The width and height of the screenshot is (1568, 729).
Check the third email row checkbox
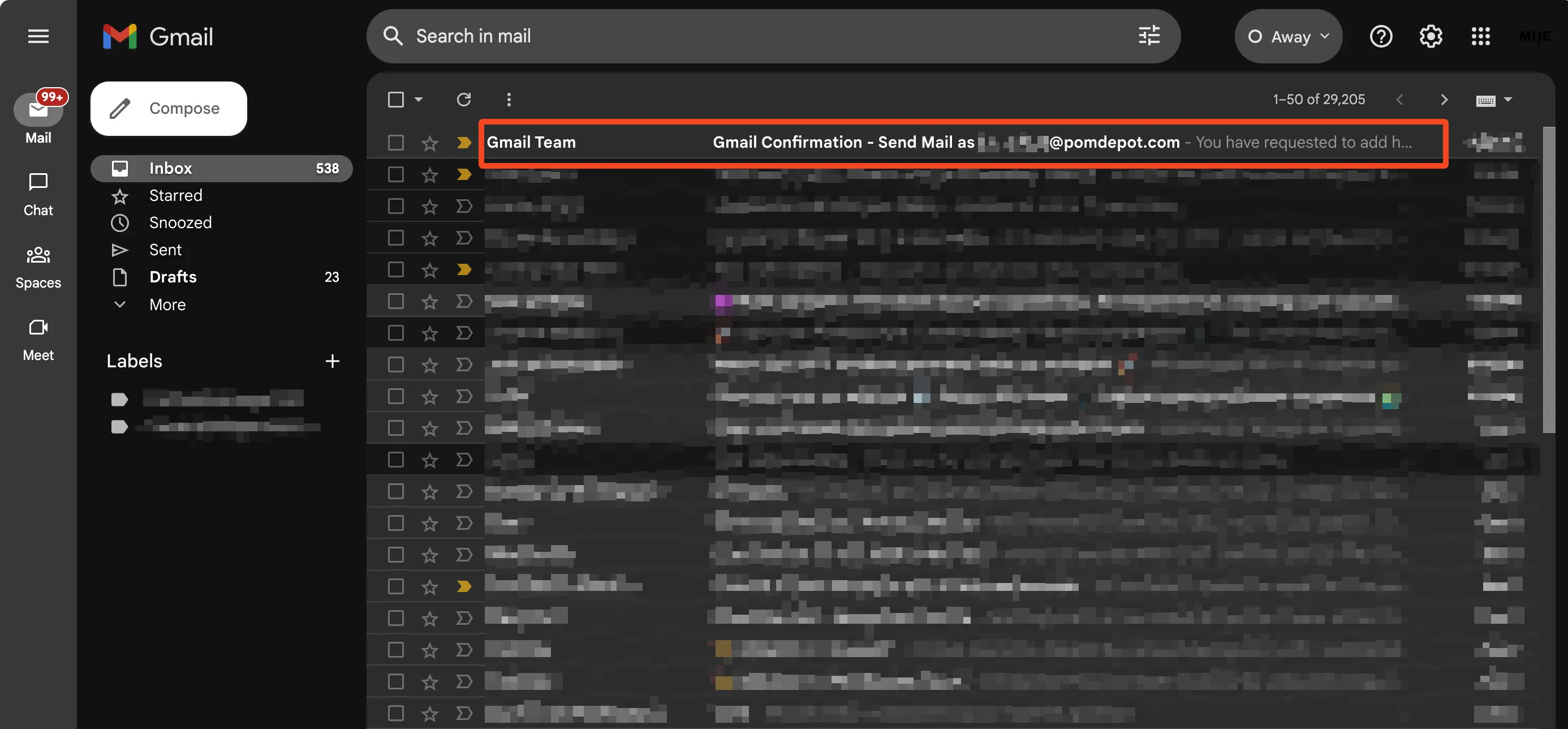tap(395, 206)
